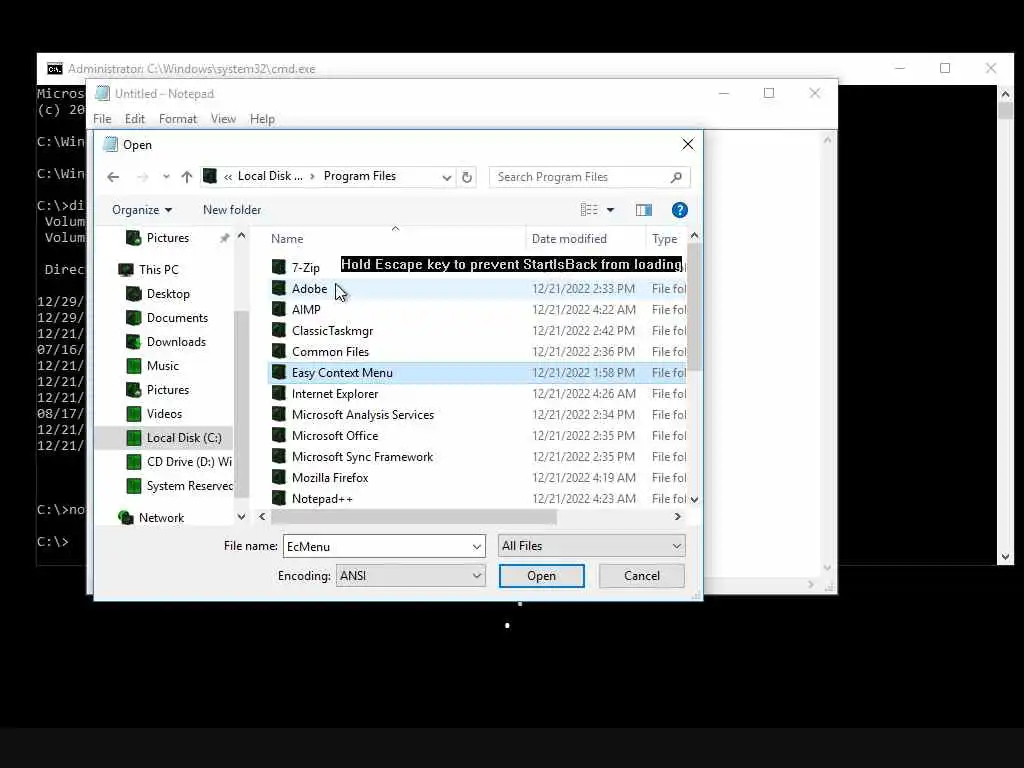Open the dialog Help icon
Image resolution: width=1024 pixels, height=768 pixels.
click(680, 210)
